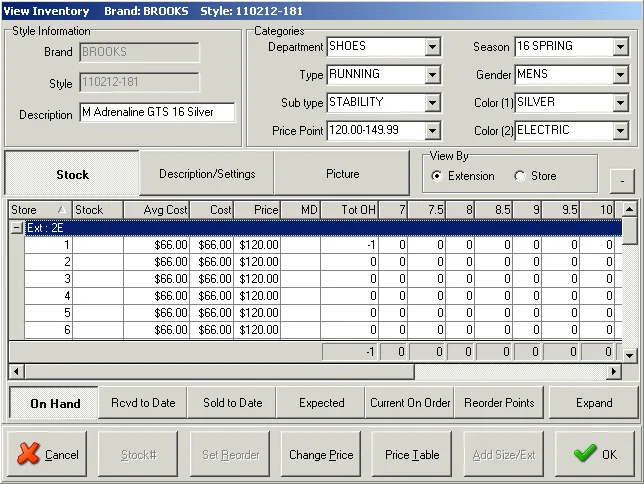Show the Rcvd to Date view
The width and height of the screenshot is (644, 484).
click(x=143, y=403)
